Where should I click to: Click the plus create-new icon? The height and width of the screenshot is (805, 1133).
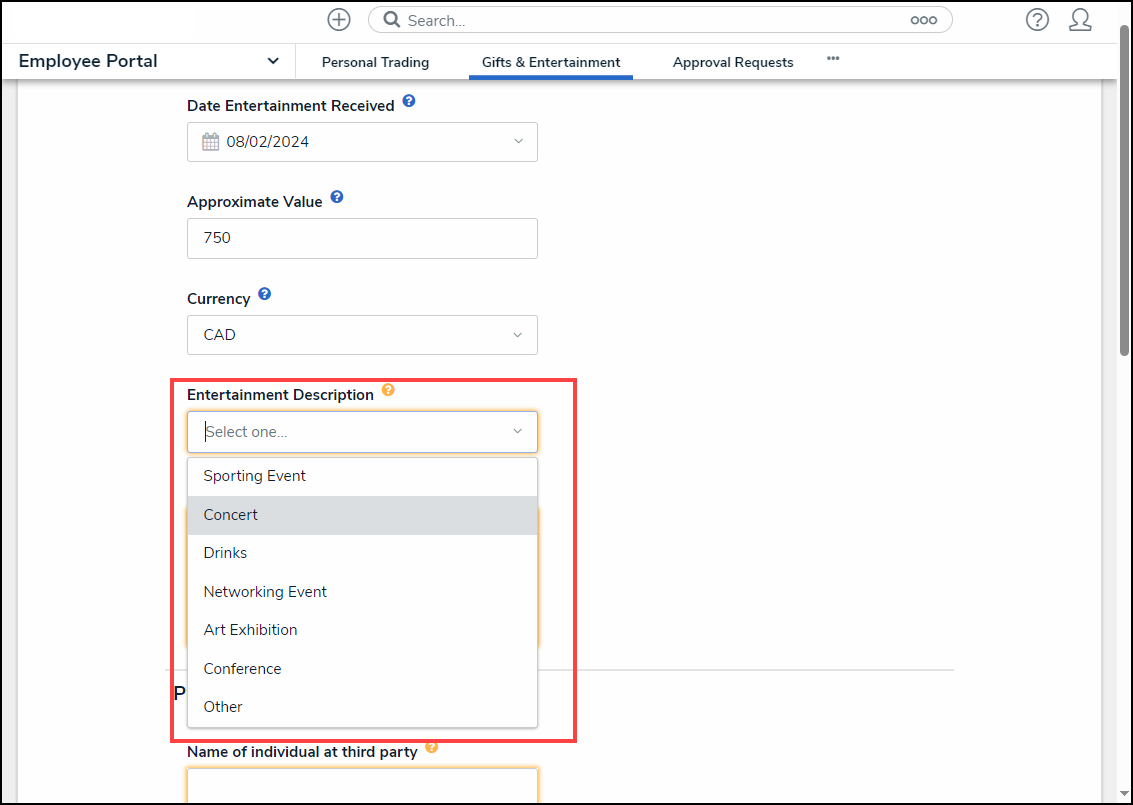[339, 20]
